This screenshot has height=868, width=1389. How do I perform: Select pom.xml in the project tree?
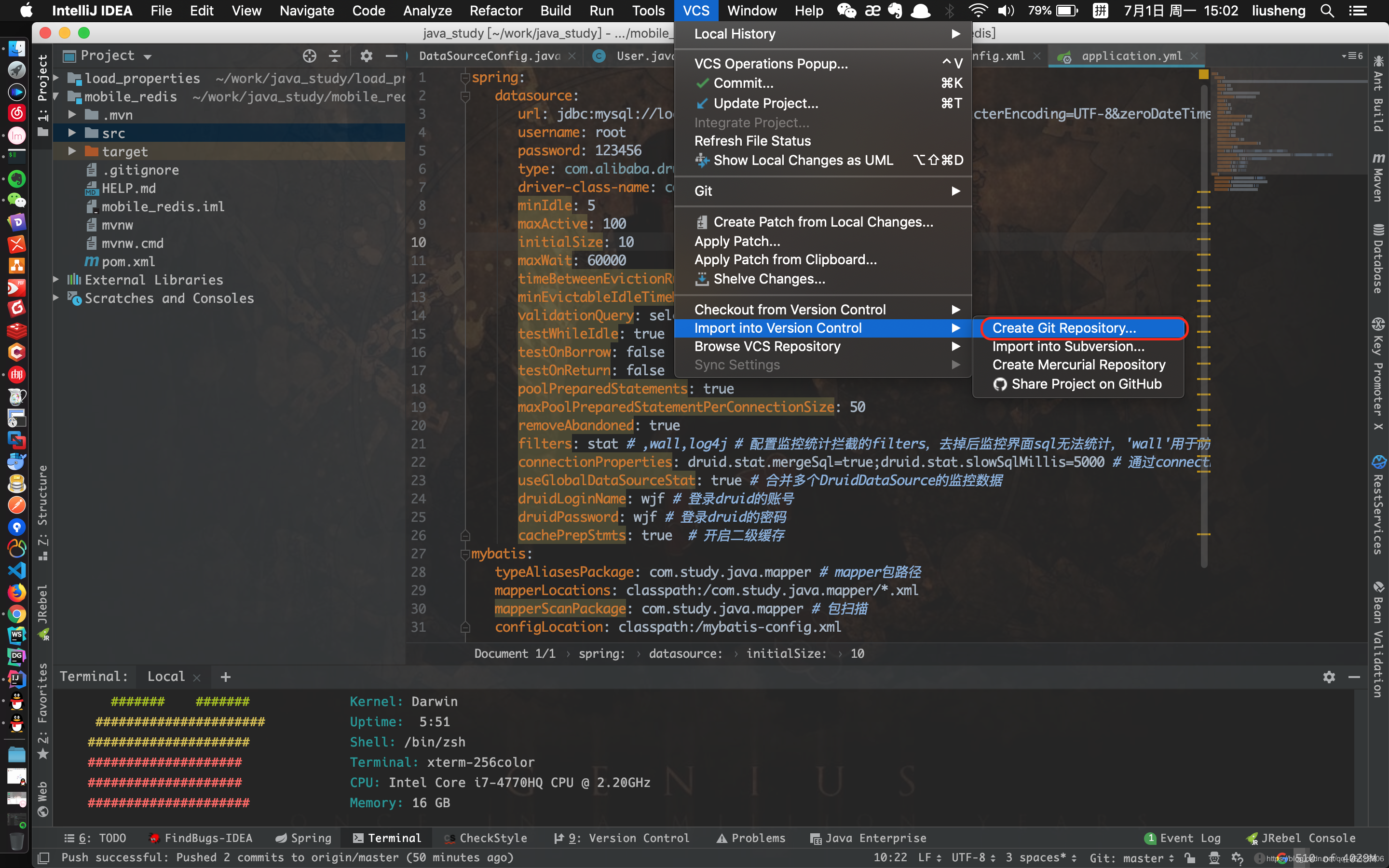coord(128,262)
